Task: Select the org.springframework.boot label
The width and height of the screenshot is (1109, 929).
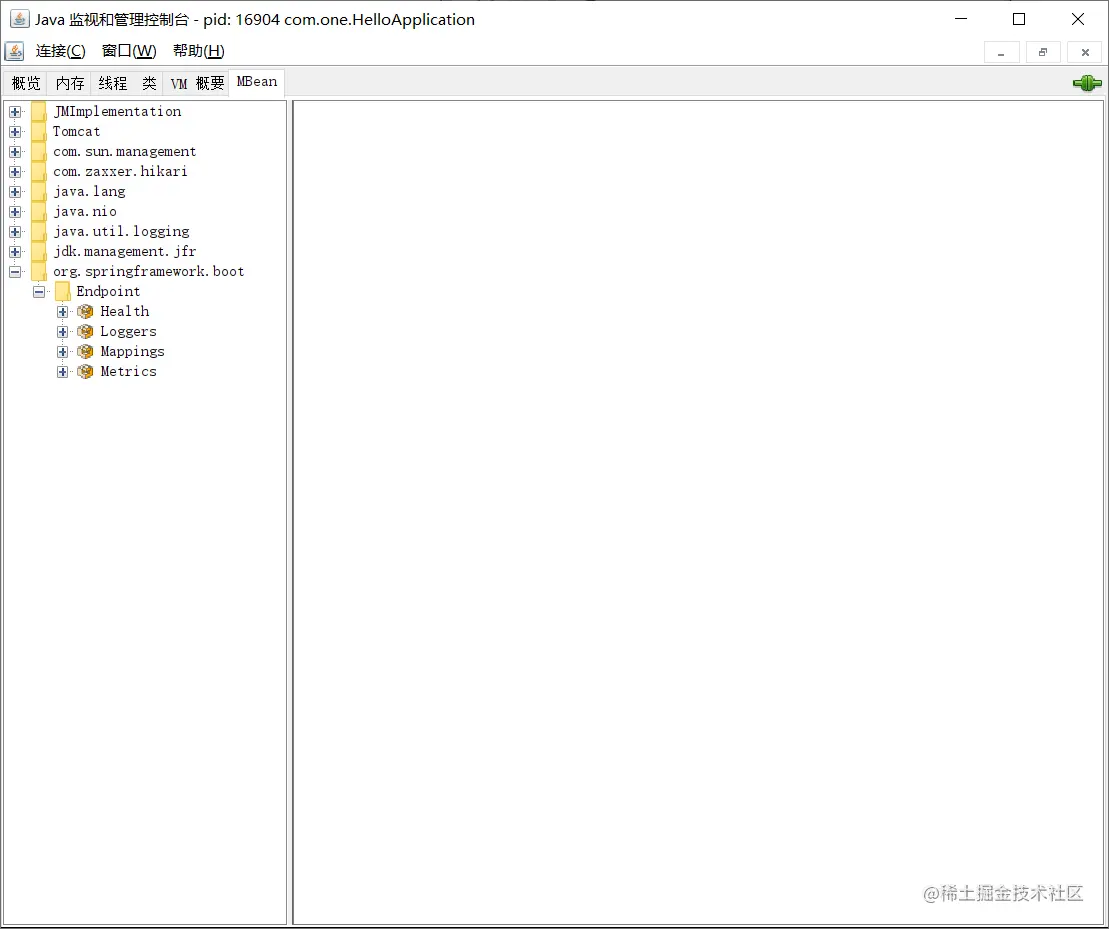Action: pyautogui.click(x=149, y=271)
